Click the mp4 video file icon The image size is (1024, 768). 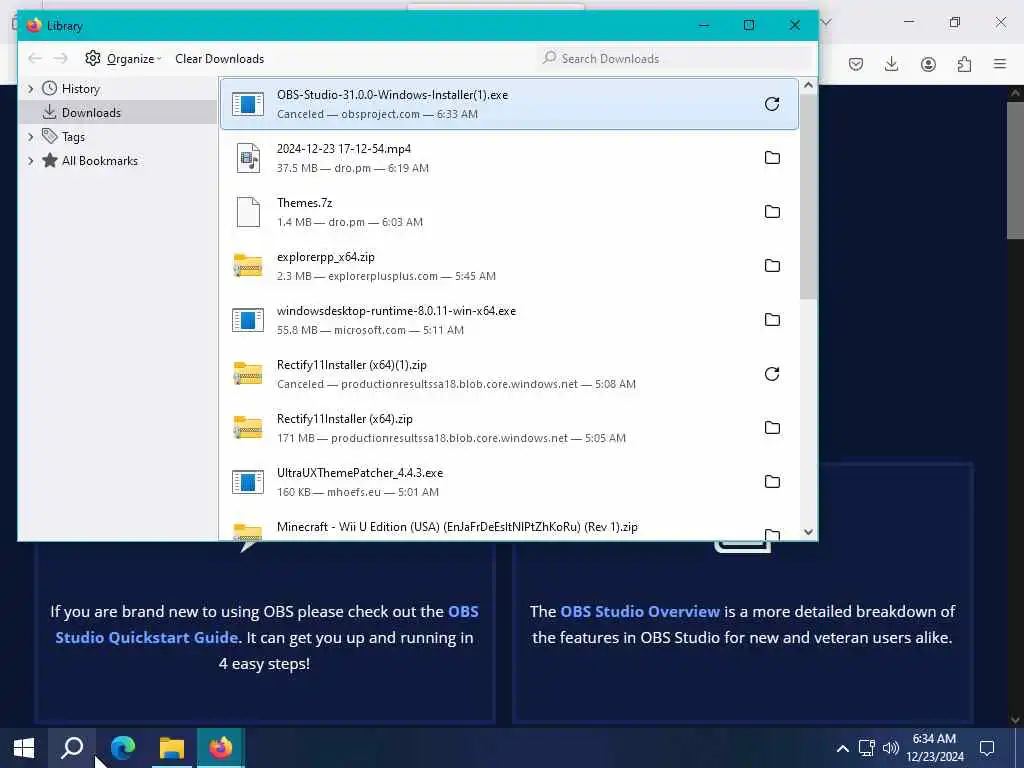pyautogui.click(x=248, y=158)
